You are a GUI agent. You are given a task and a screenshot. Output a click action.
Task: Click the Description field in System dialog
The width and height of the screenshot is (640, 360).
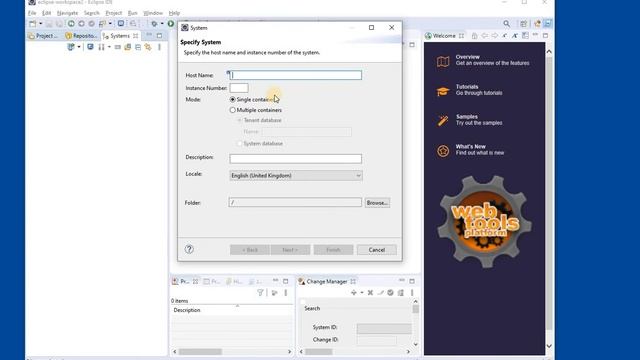[296, 159]
